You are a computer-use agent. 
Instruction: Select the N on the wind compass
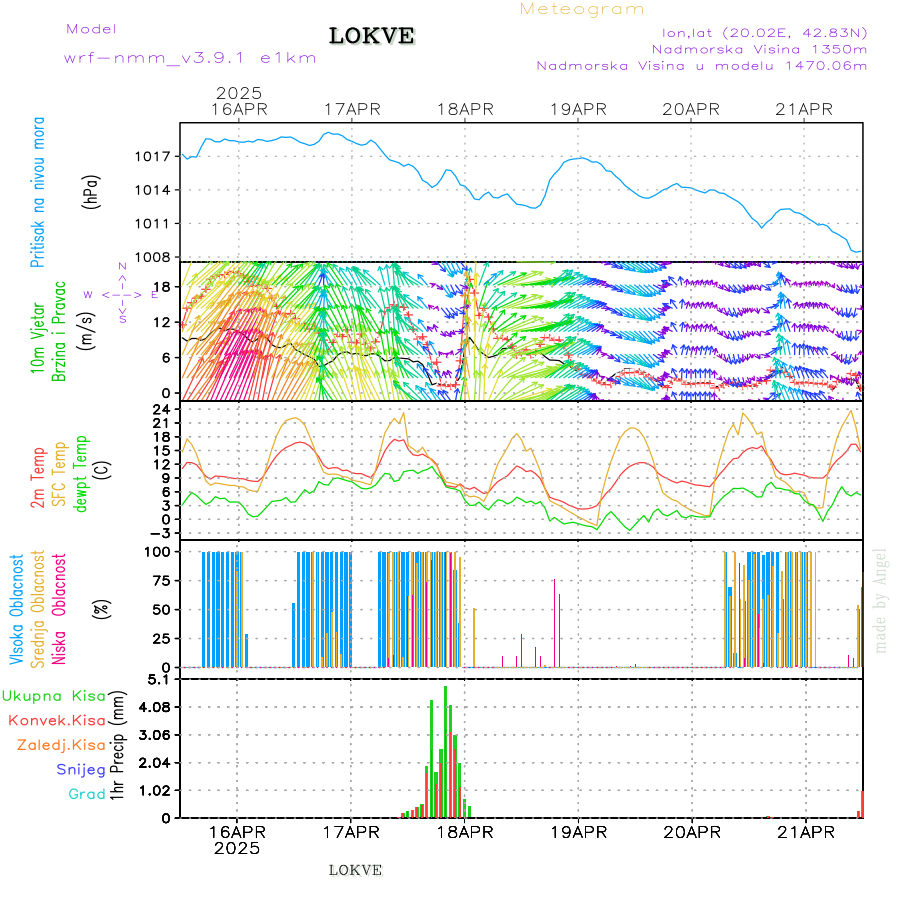click(x=122, y=266)
